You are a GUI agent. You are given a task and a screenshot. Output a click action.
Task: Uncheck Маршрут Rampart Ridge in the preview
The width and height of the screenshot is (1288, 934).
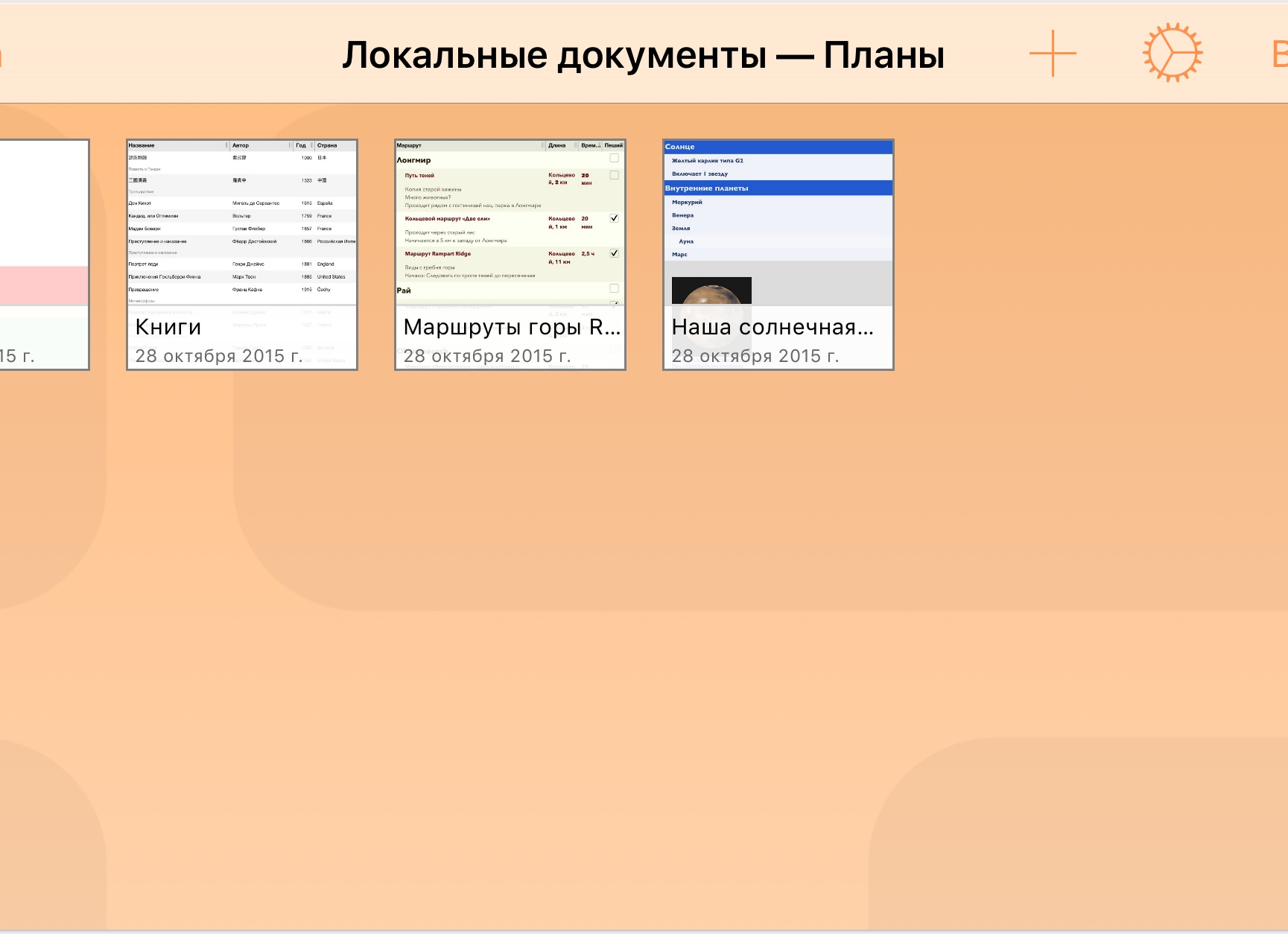point(615,253)
